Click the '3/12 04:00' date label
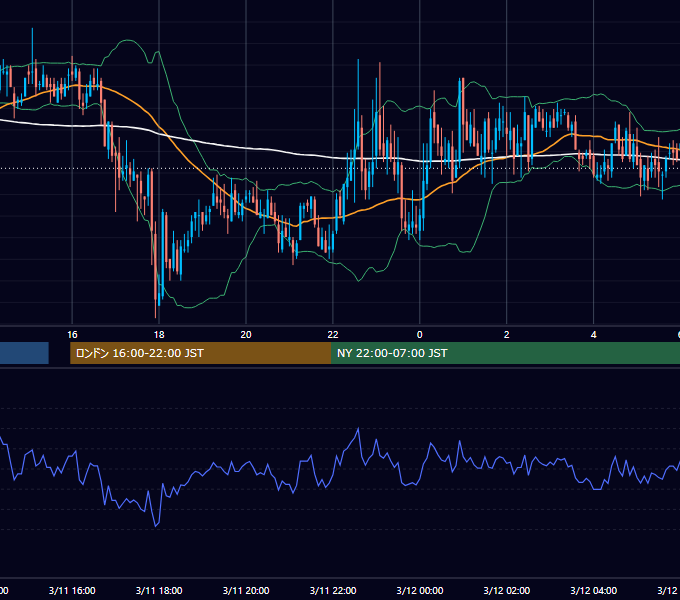The width and height of the screenshot is (680, 600). [594, 590]
